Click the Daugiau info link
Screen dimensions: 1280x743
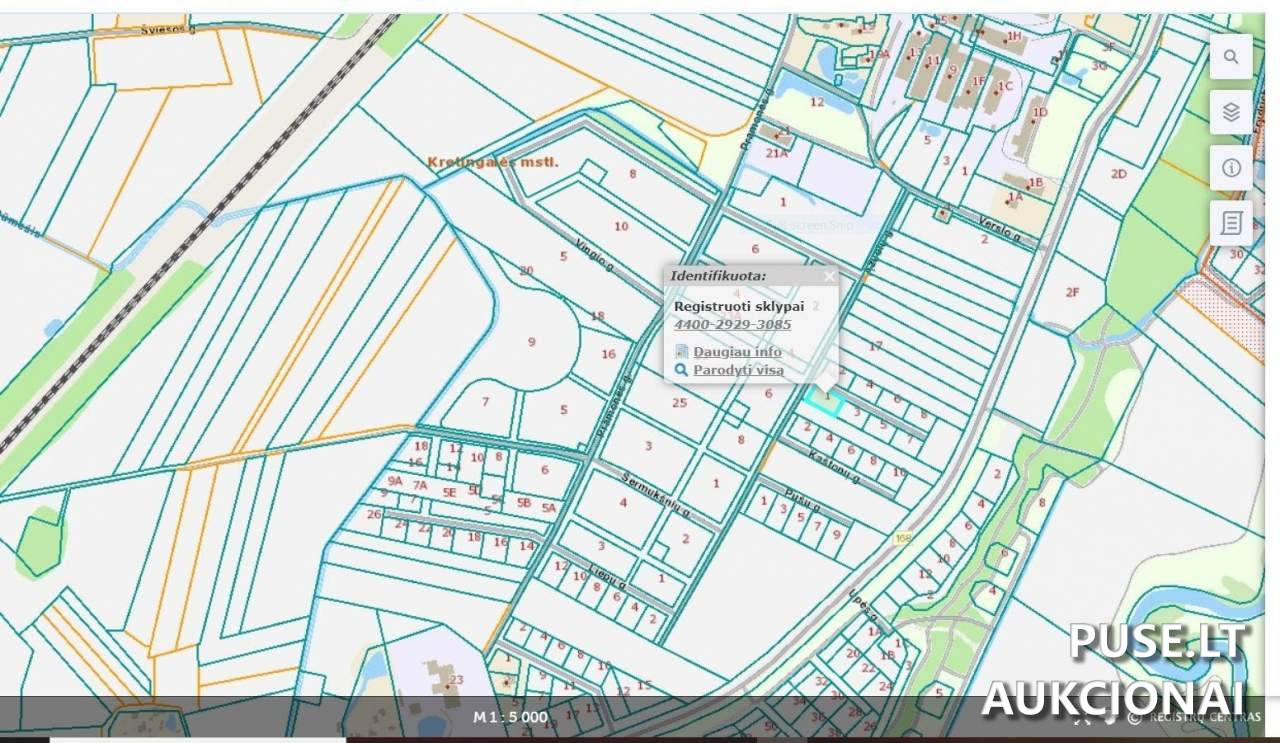[737, 352]
